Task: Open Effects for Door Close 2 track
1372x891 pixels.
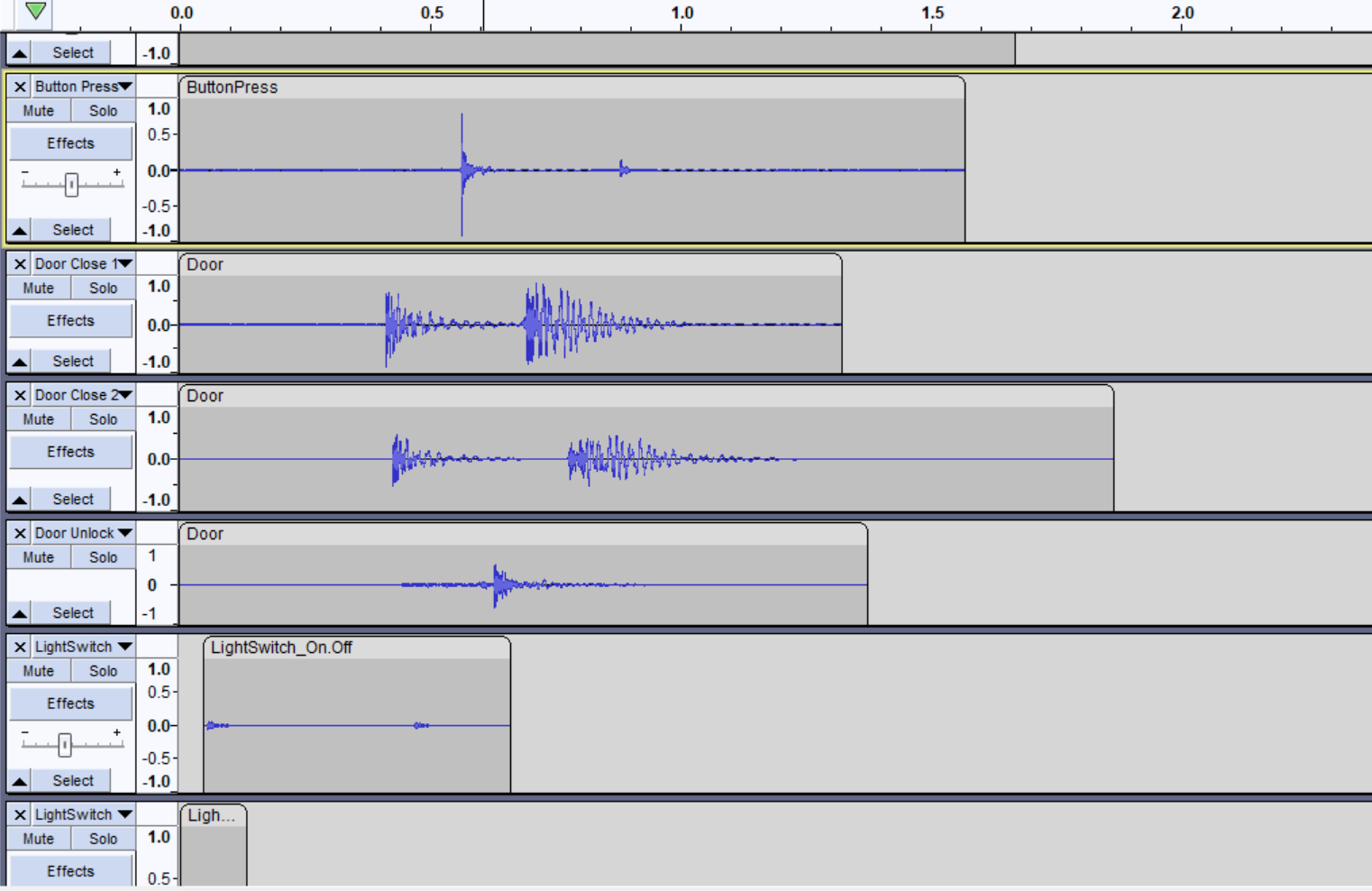Action: [71, 452]
